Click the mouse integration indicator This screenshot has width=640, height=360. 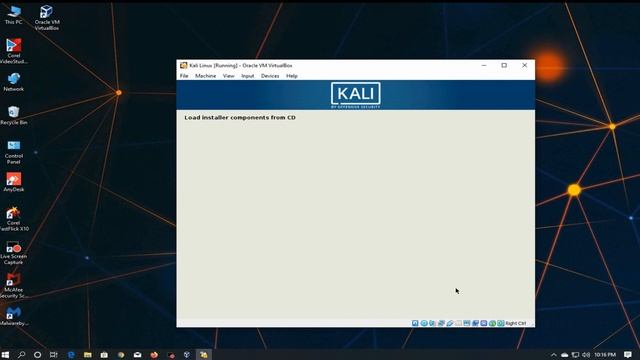492,323
